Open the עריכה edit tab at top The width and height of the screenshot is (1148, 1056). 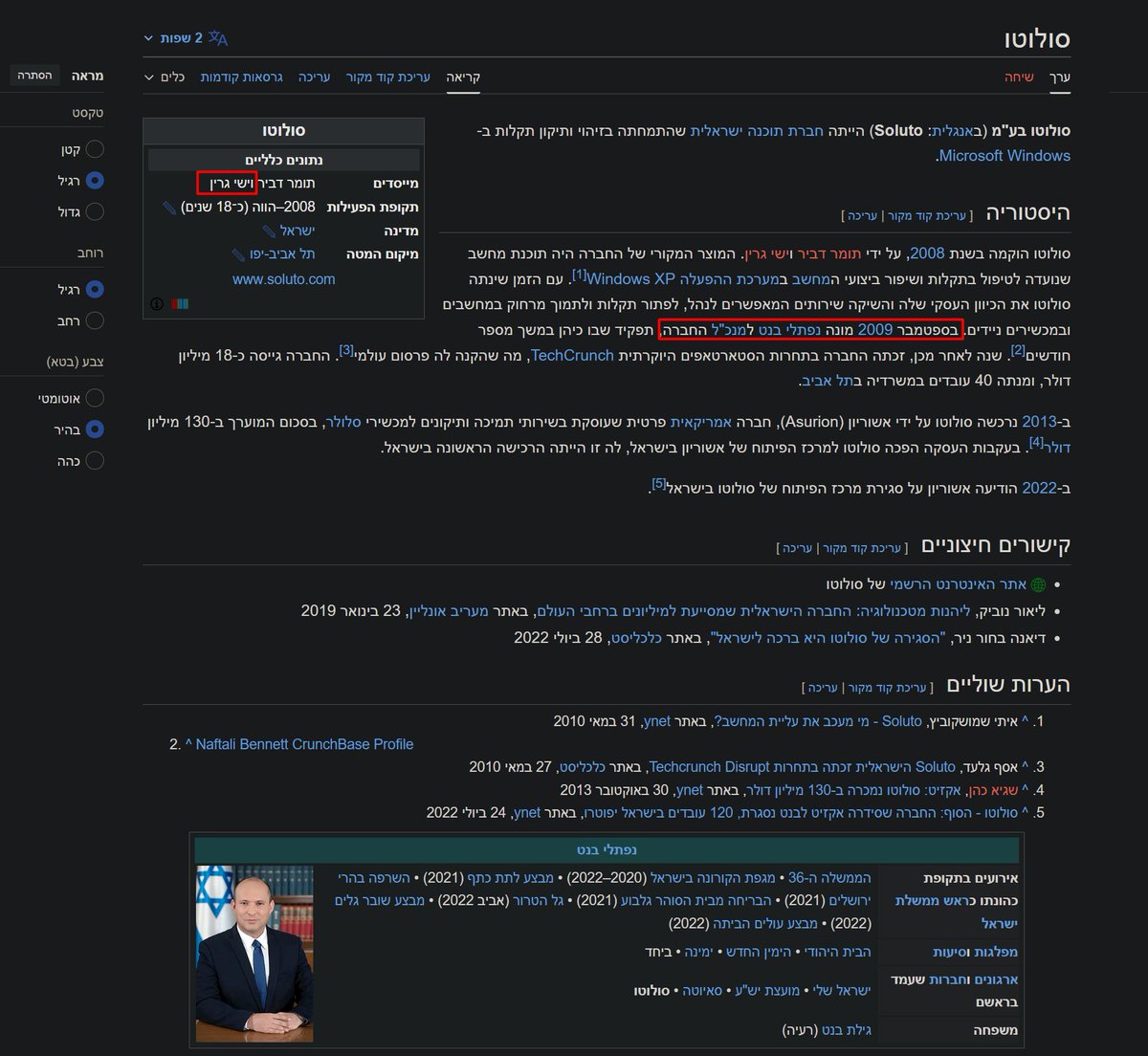314,77
